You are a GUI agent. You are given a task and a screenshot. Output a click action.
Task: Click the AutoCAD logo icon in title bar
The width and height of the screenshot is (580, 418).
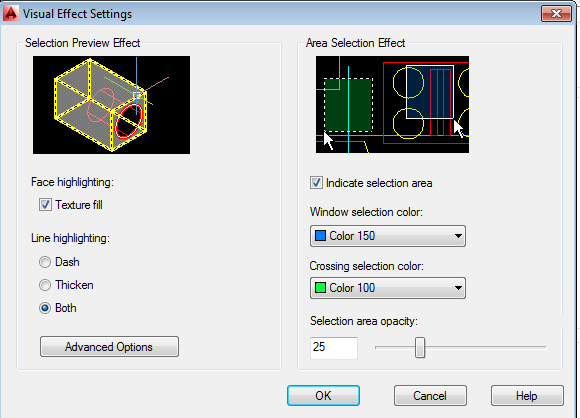tap(10, 13)
